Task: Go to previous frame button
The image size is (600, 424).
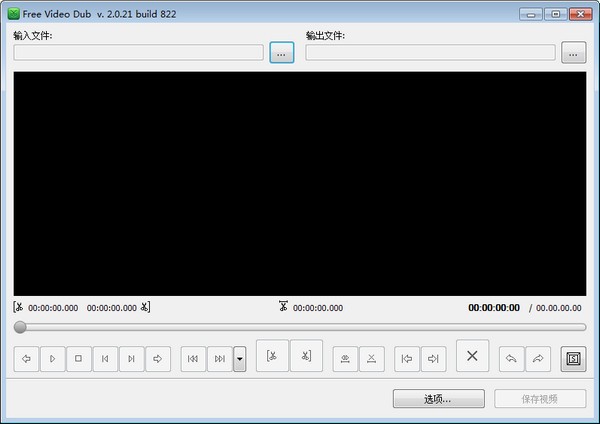Action: click(x=105, y=359)
